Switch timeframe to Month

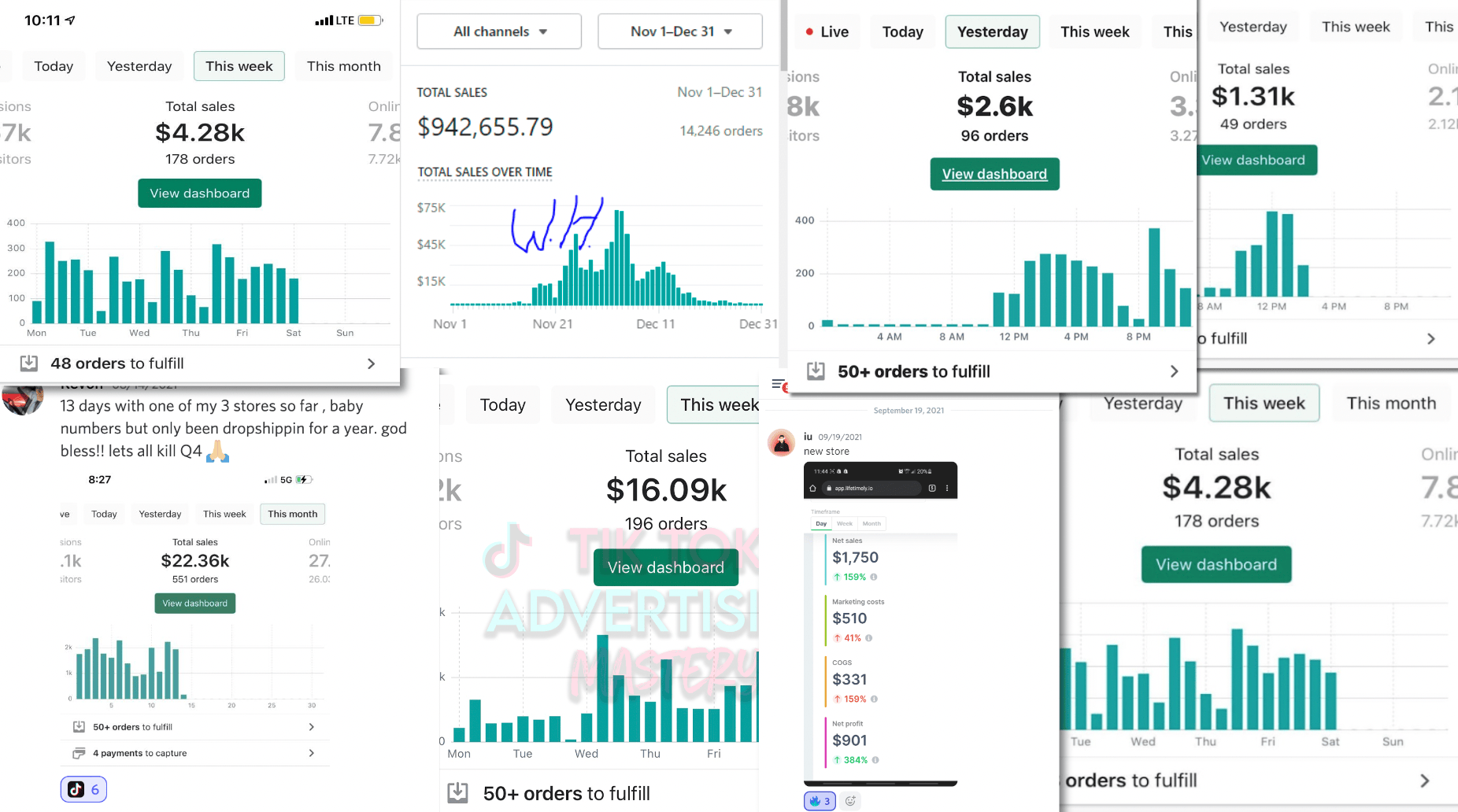pyautogui.click(x=871, y=523)
